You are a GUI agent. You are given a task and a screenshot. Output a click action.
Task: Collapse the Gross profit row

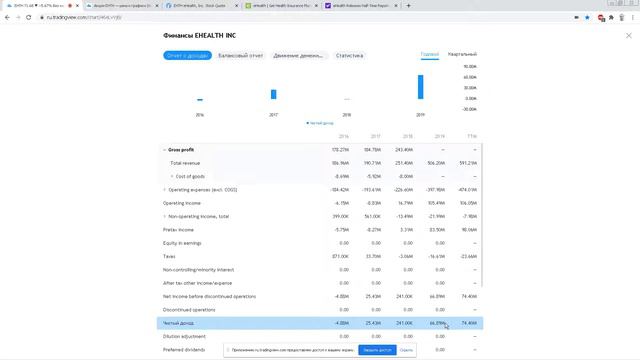tap(164, 150)
